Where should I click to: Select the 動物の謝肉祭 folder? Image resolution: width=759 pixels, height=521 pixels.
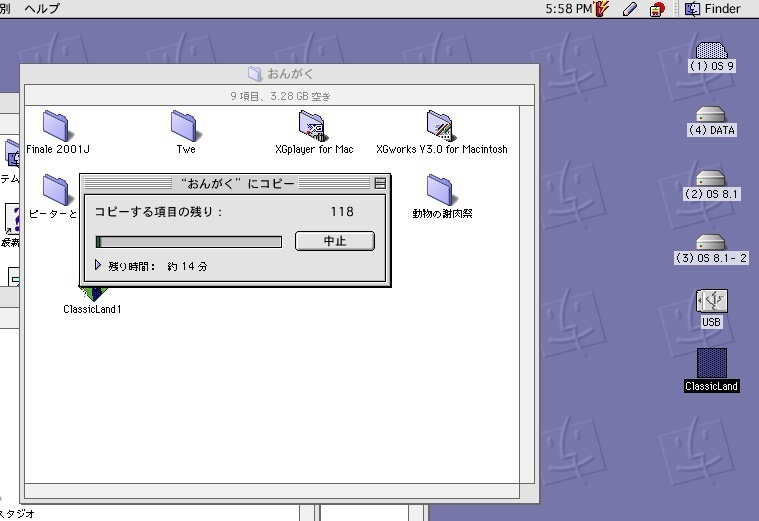click(x=440, y=191)
